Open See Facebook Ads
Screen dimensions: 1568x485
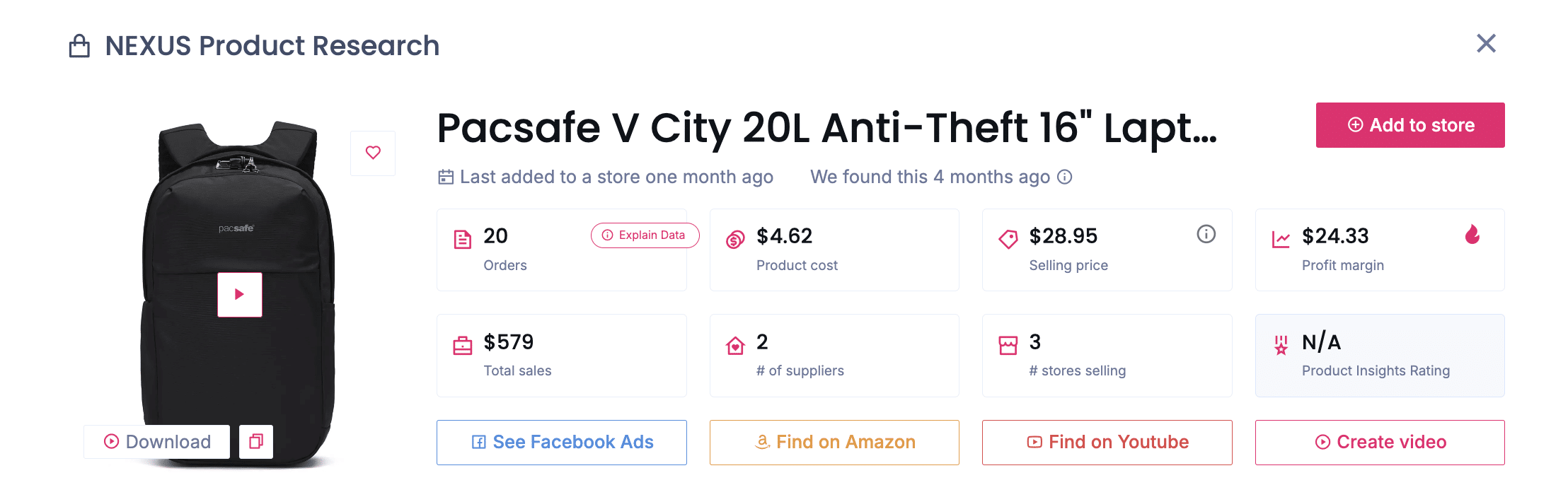[561, 443]
